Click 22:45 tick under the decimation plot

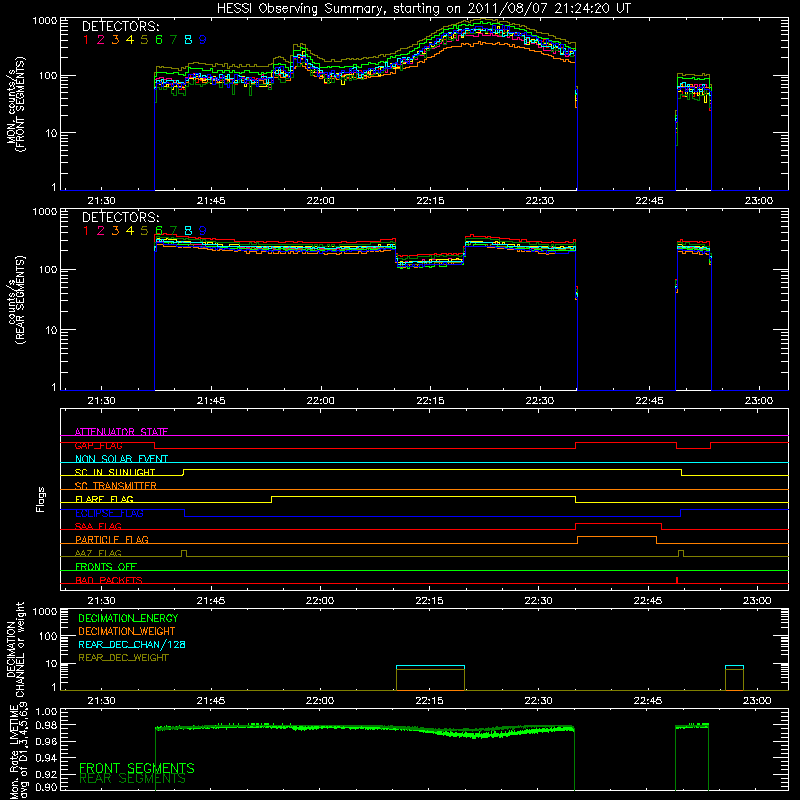(648, 701)
